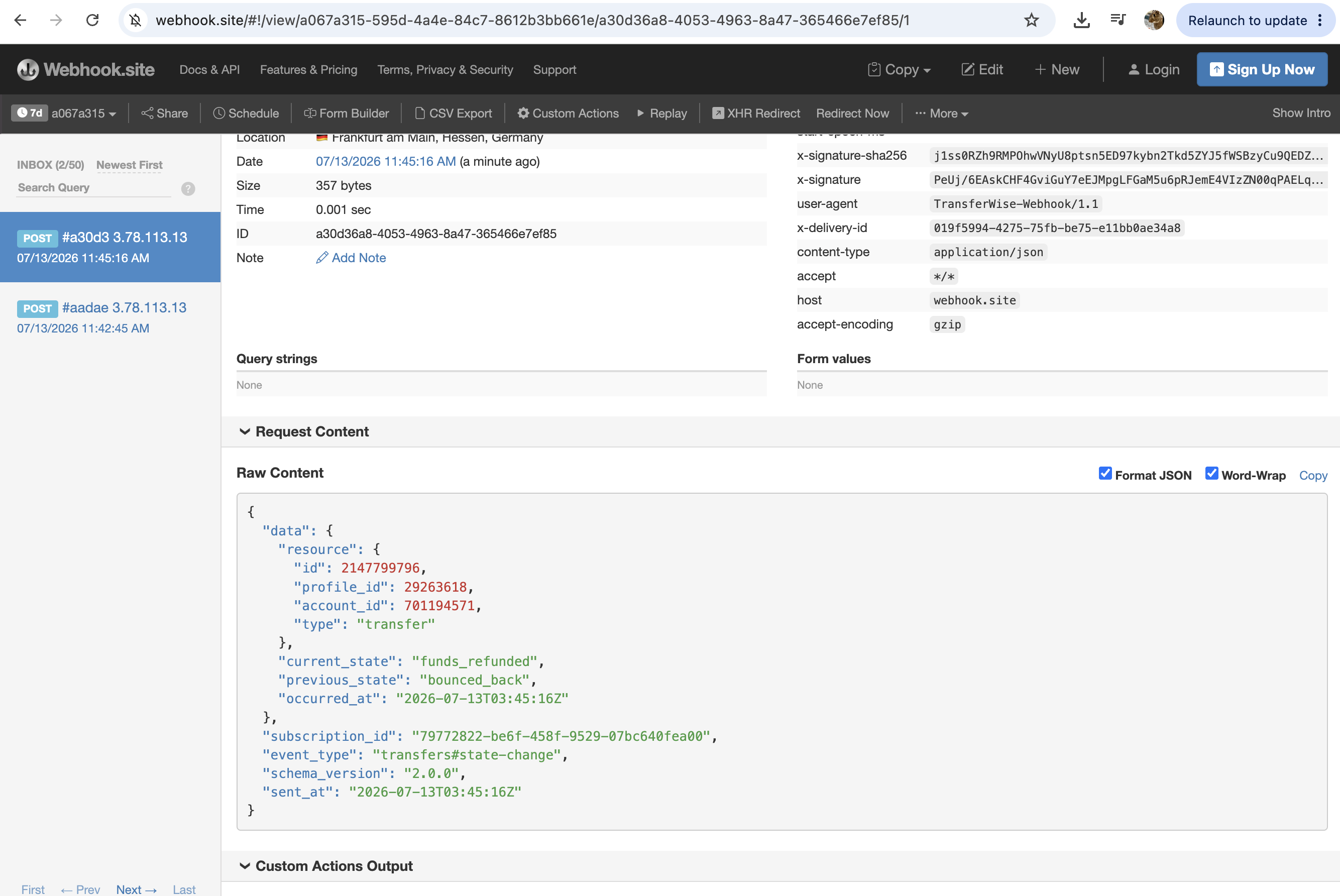1340x896 pixels.
Task: Open the browser three-dot menu
Action: point(1320,21)
